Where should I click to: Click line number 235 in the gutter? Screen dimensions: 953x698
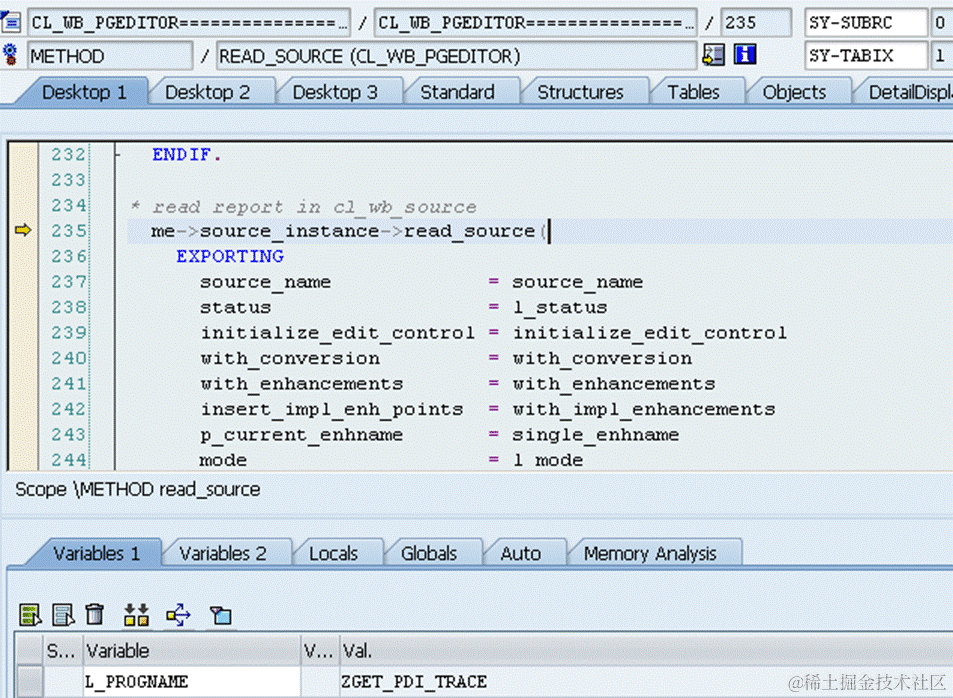[69, 231]
